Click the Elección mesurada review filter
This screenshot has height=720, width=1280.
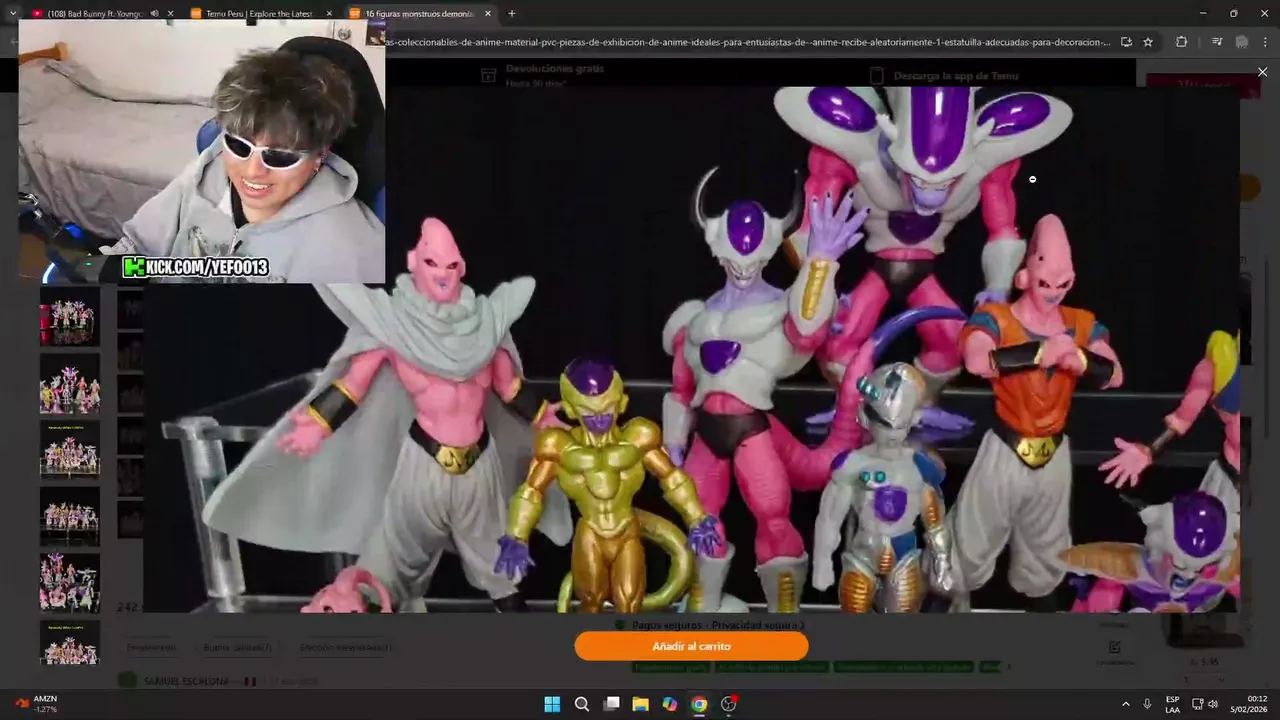point(345,648)
